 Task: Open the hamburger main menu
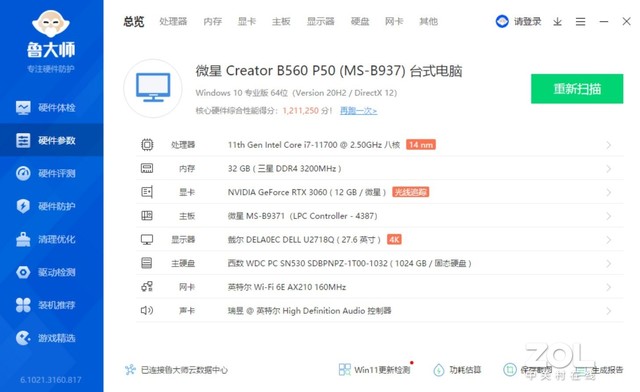580,22
